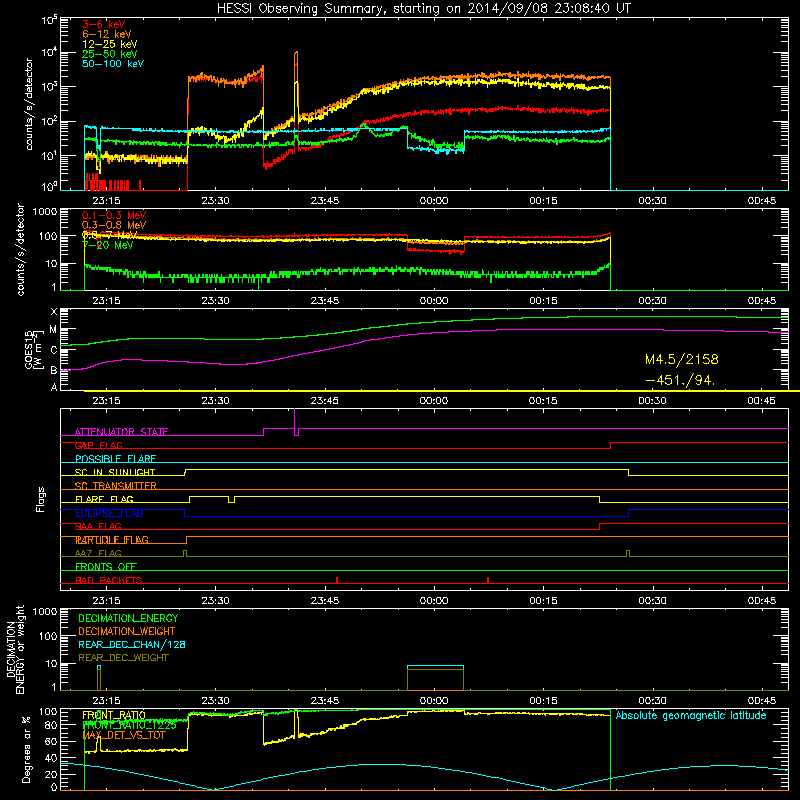Select the C class label on GOES axis
This screenshot has height=800, width=800.
pyautogui.click(x=54, y=350)
